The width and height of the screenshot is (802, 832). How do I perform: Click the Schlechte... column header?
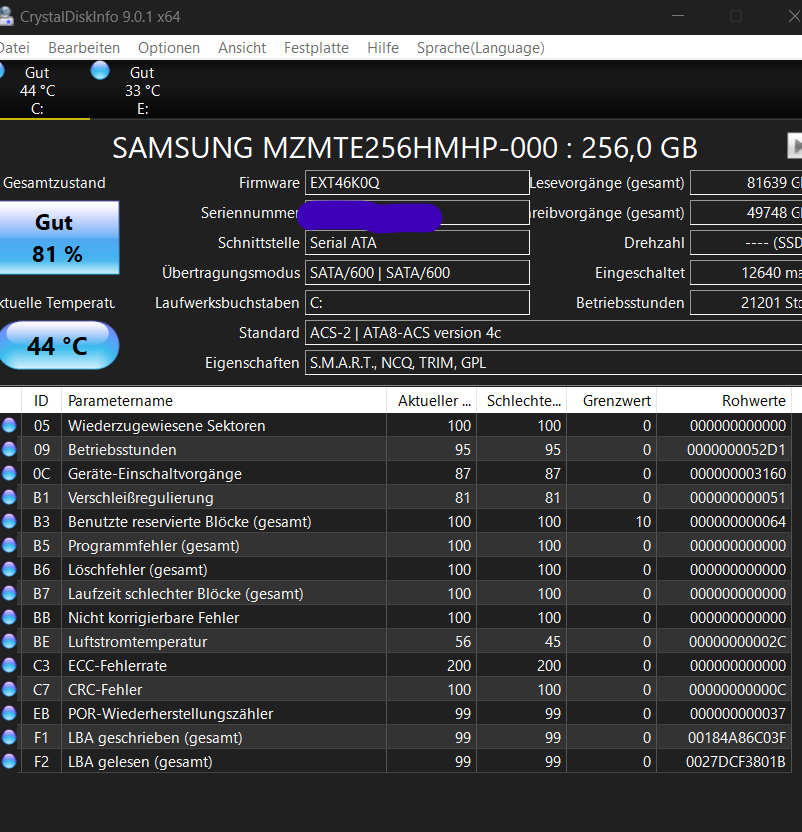[x=522, y=401]
